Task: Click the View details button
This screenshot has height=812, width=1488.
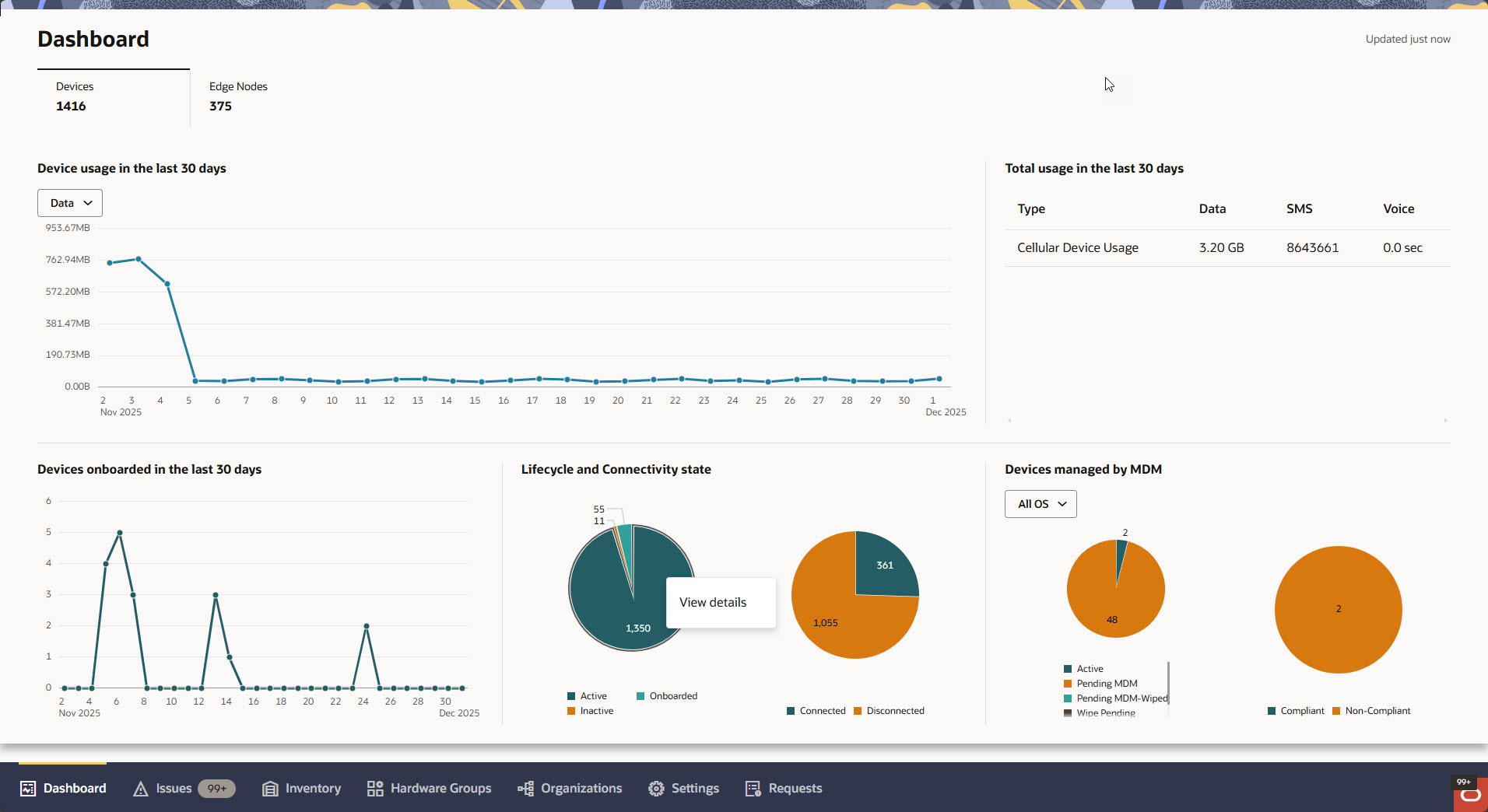Action: click(x=711, y=602)
